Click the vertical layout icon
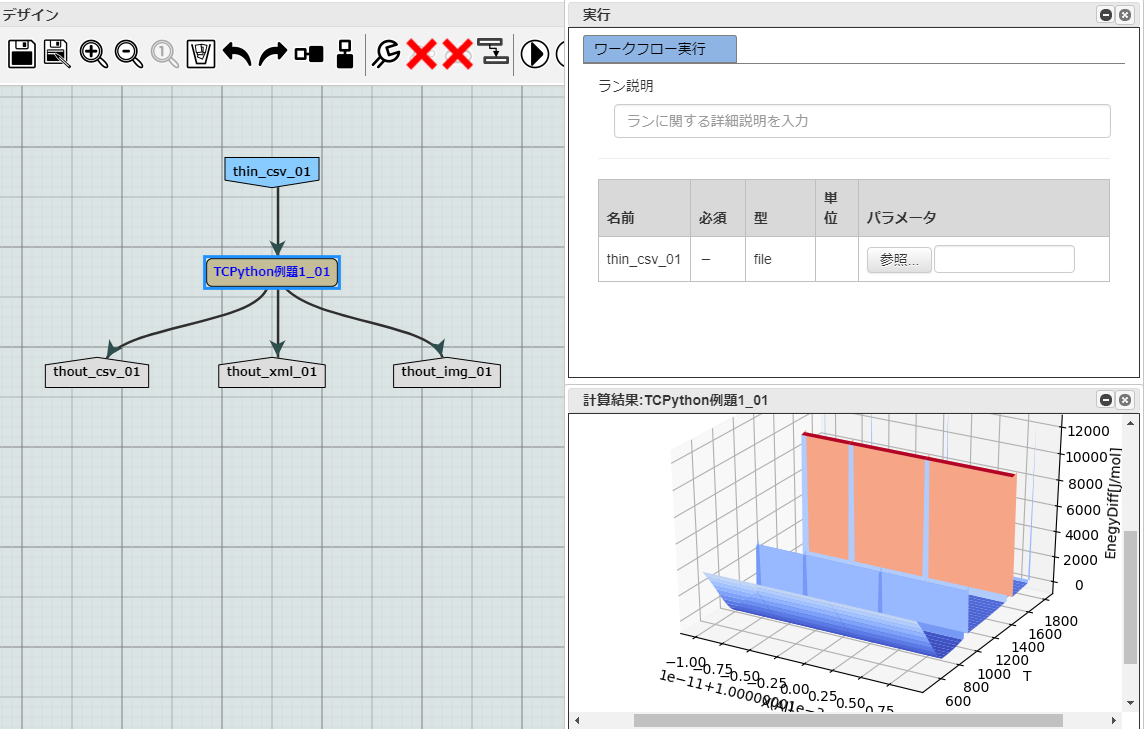The image size is (1145, 729). (x=345, y=54)
